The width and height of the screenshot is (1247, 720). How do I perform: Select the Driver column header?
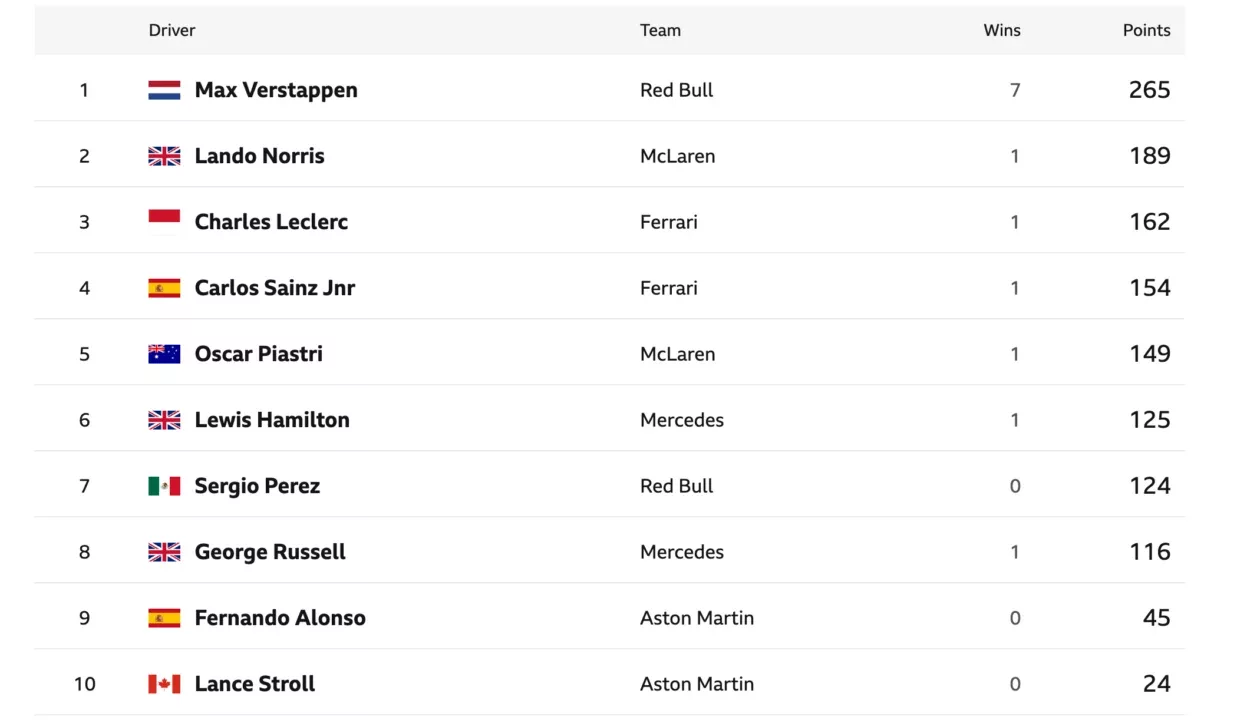[x=172, y=30]
